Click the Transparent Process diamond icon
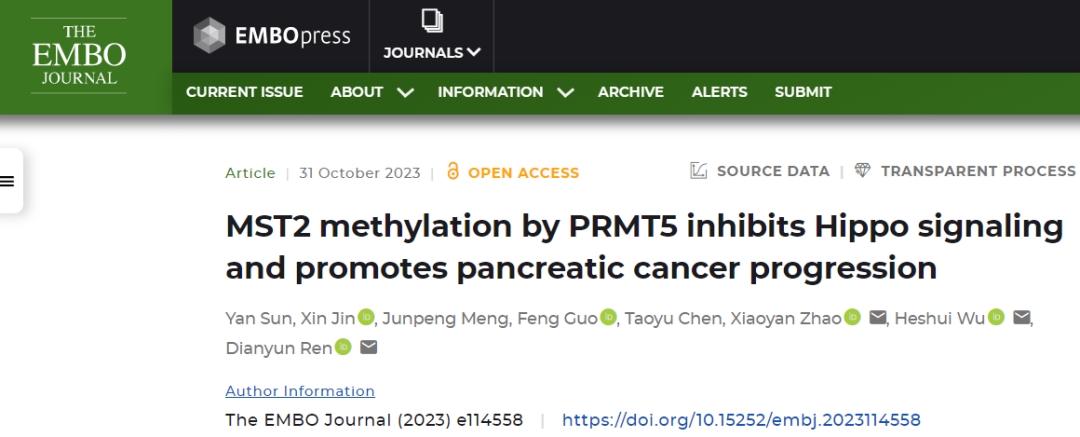This screenshot has width=1080, height=437. [863, 171]
